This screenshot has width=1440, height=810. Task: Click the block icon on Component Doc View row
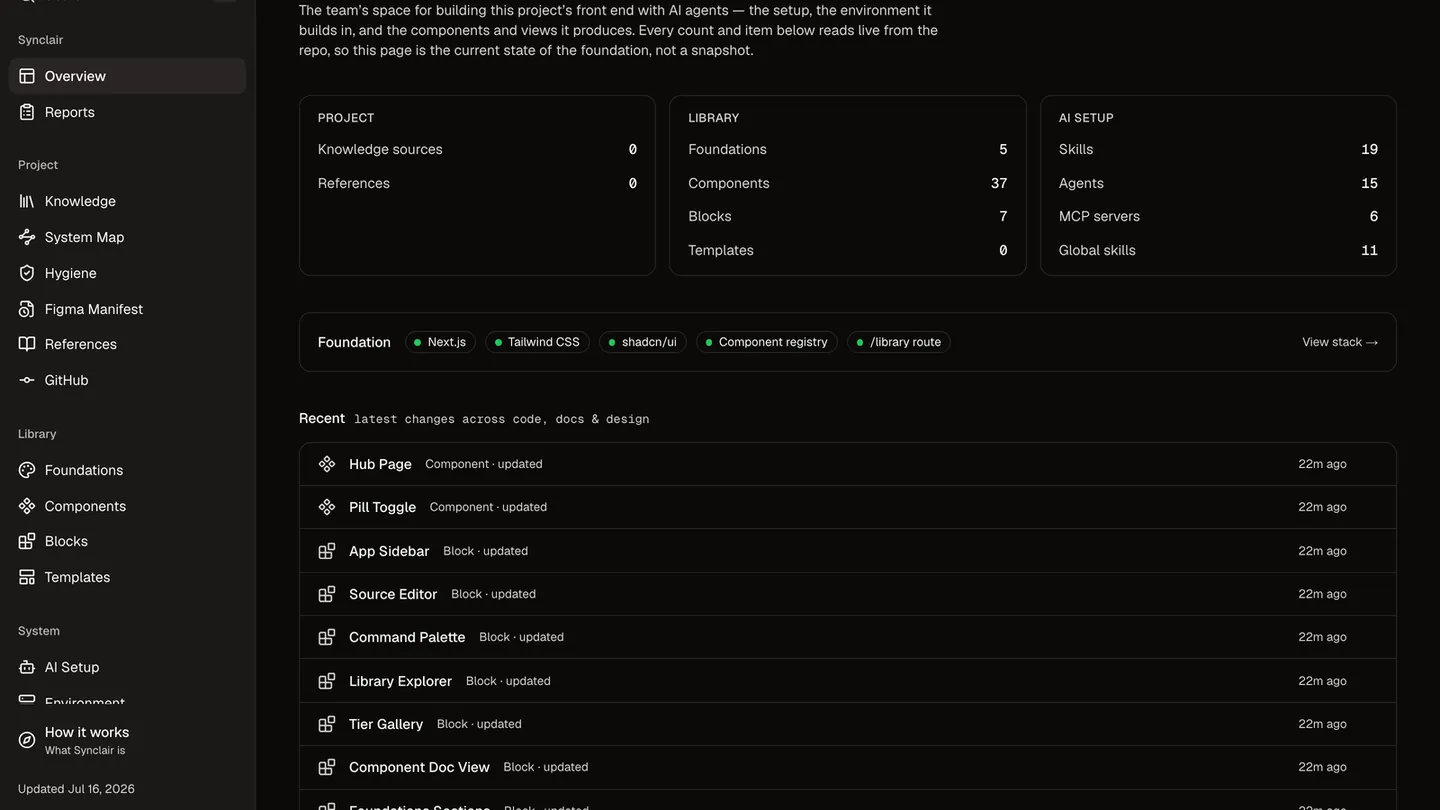[327, 767]
